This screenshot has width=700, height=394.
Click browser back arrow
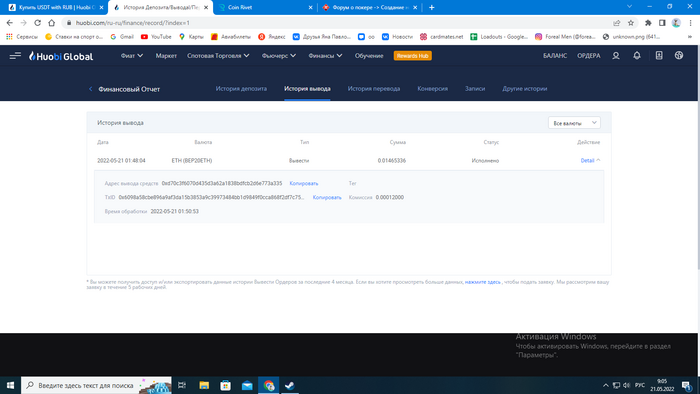pyautogui.click(x=10, y=23)
